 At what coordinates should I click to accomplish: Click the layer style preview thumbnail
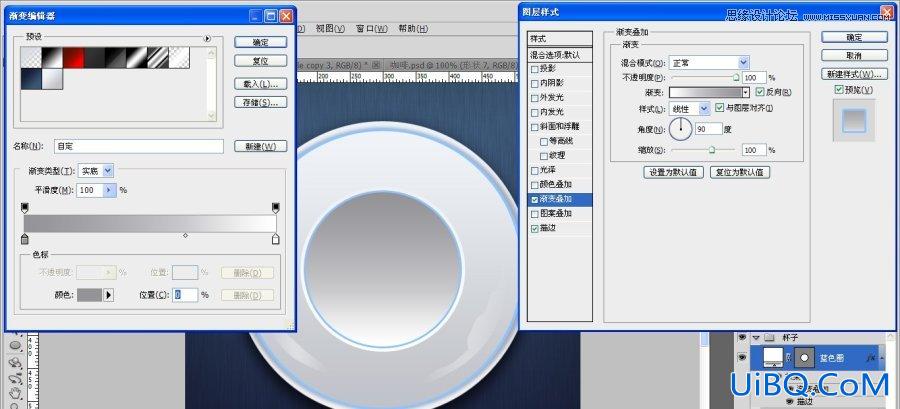(854, 120)
